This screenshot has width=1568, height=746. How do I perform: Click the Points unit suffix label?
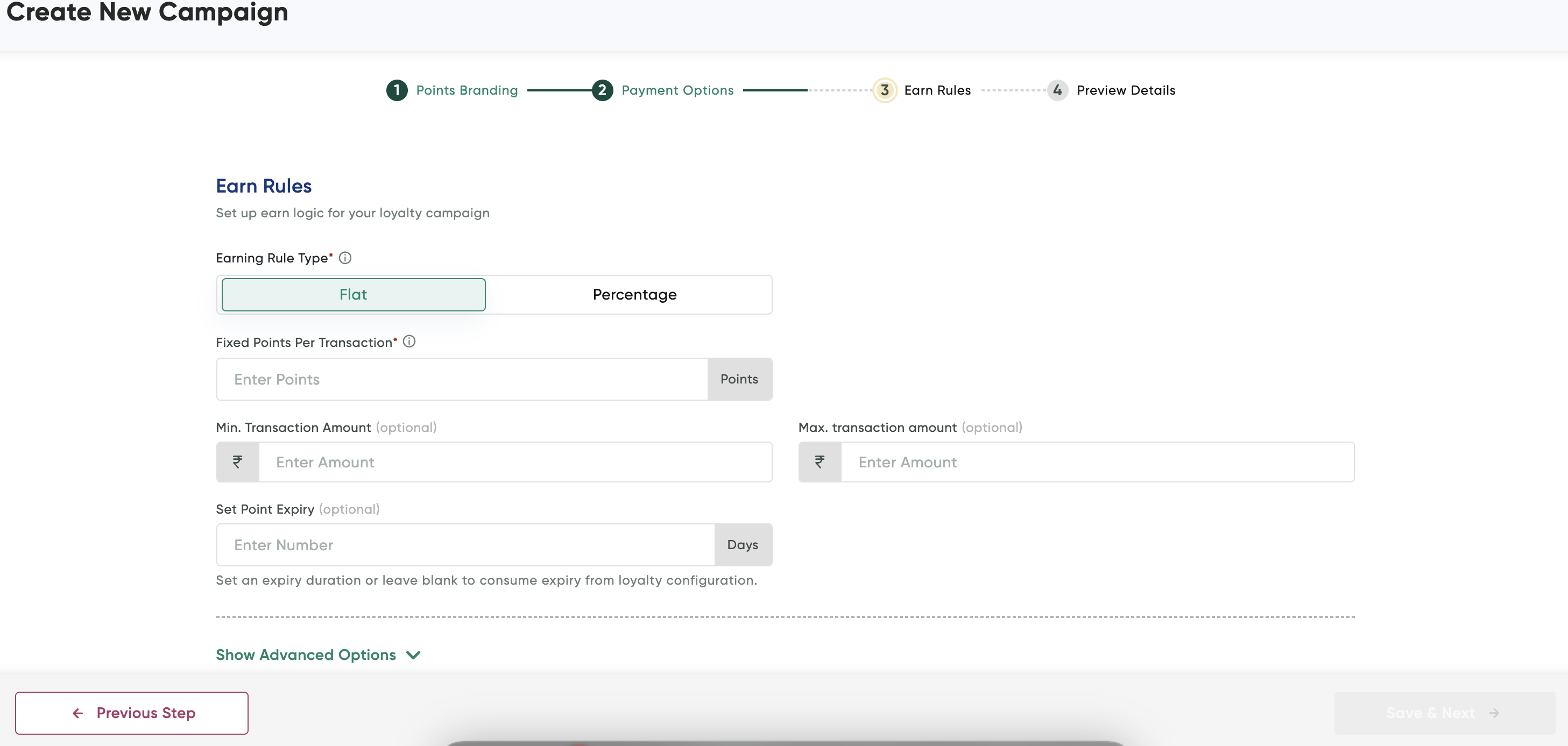[739, 379]
